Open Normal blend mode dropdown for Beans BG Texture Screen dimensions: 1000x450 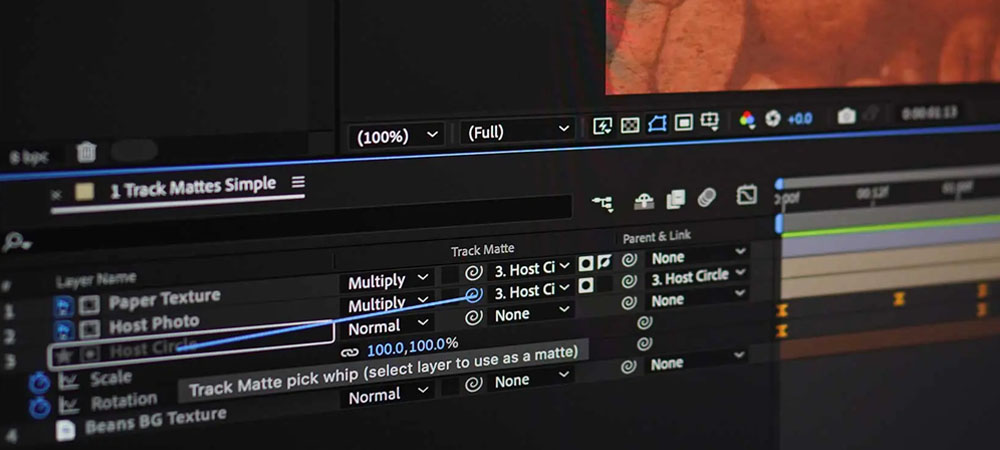coord(389,395)
